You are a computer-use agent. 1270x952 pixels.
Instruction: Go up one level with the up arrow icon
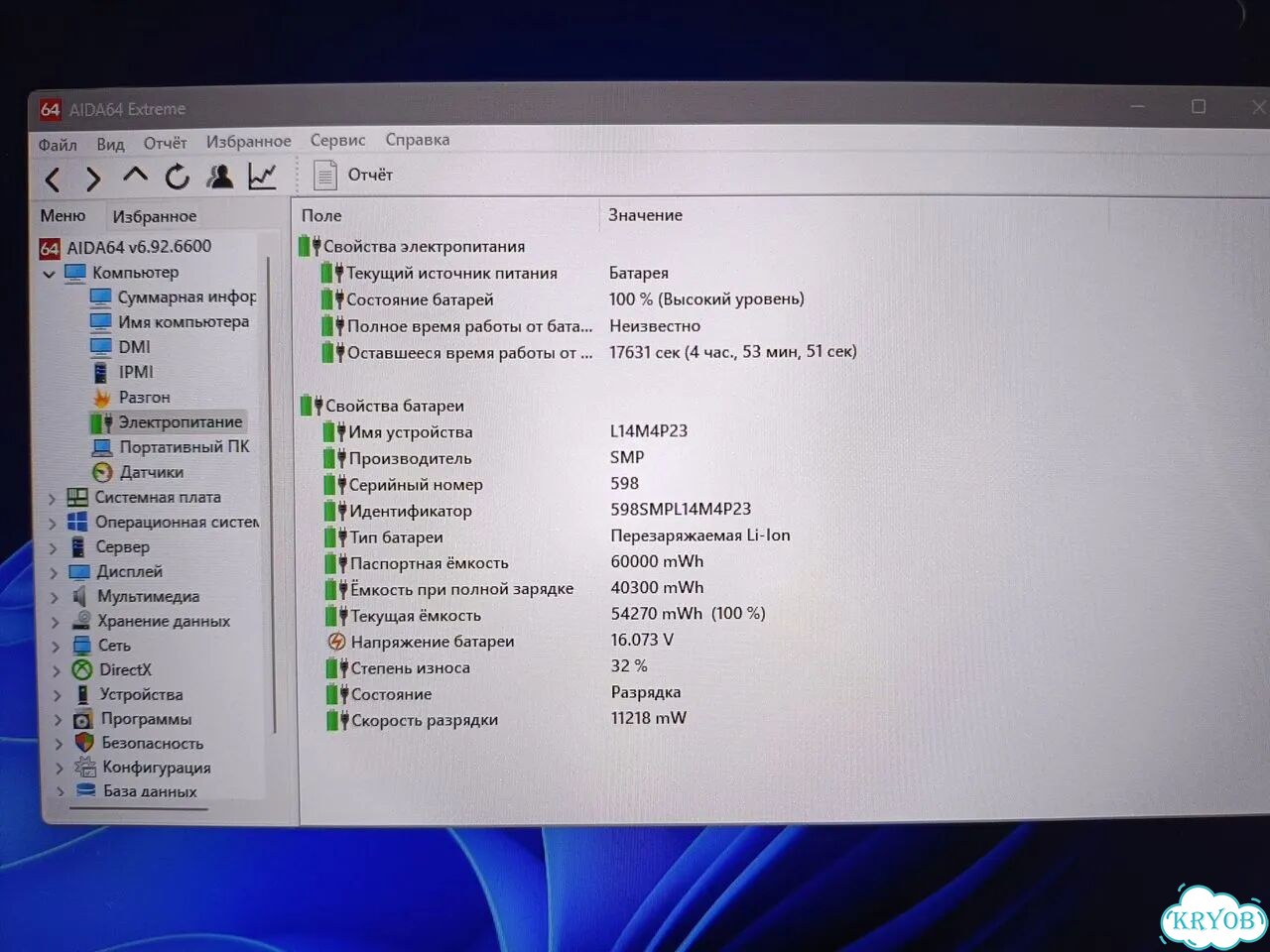[135, 177]
